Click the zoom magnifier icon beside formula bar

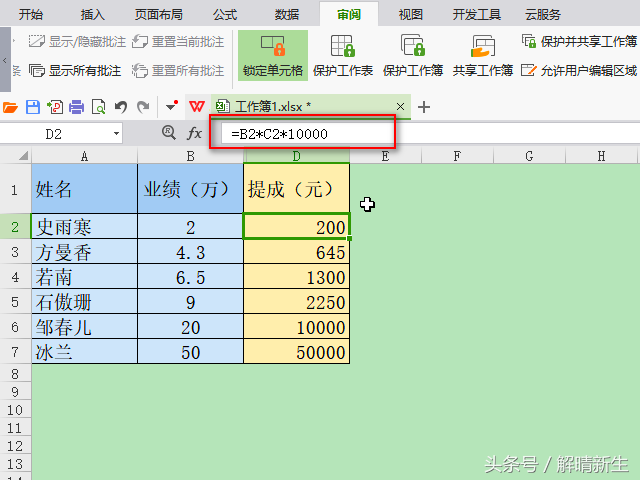pyautogui.click(x=168, y=132)
